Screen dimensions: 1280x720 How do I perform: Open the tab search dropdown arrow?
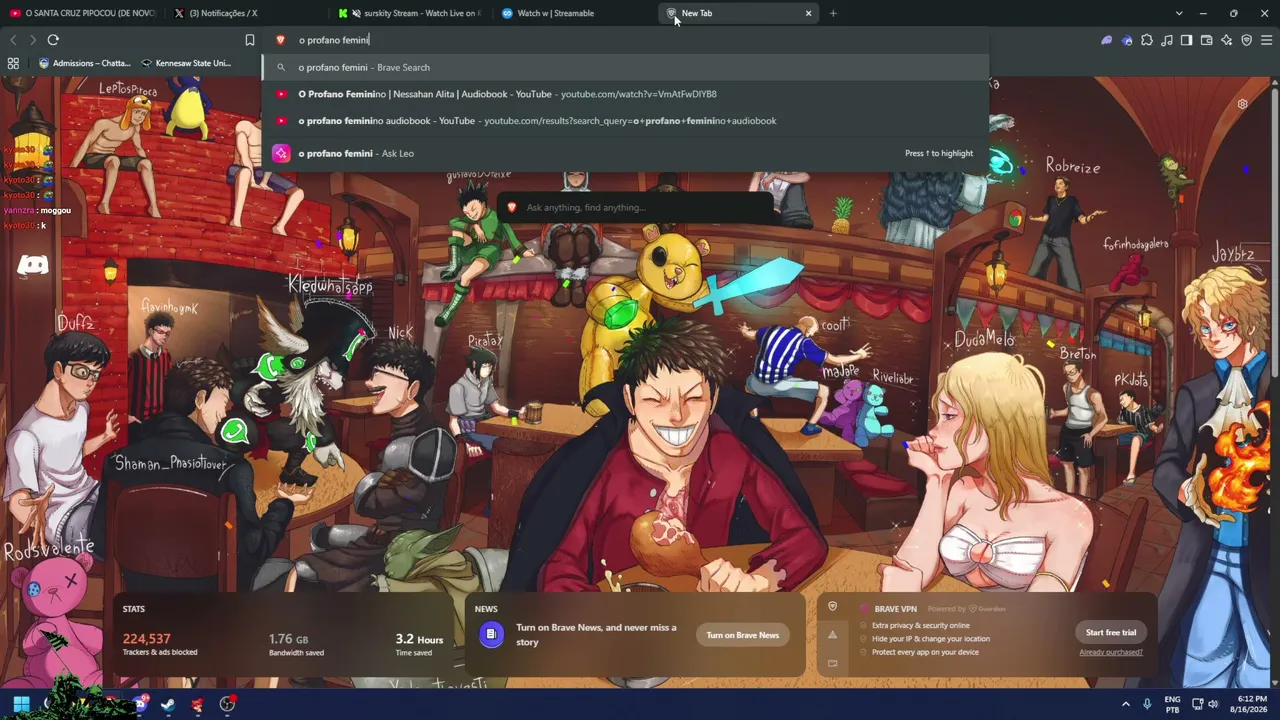1179,13
